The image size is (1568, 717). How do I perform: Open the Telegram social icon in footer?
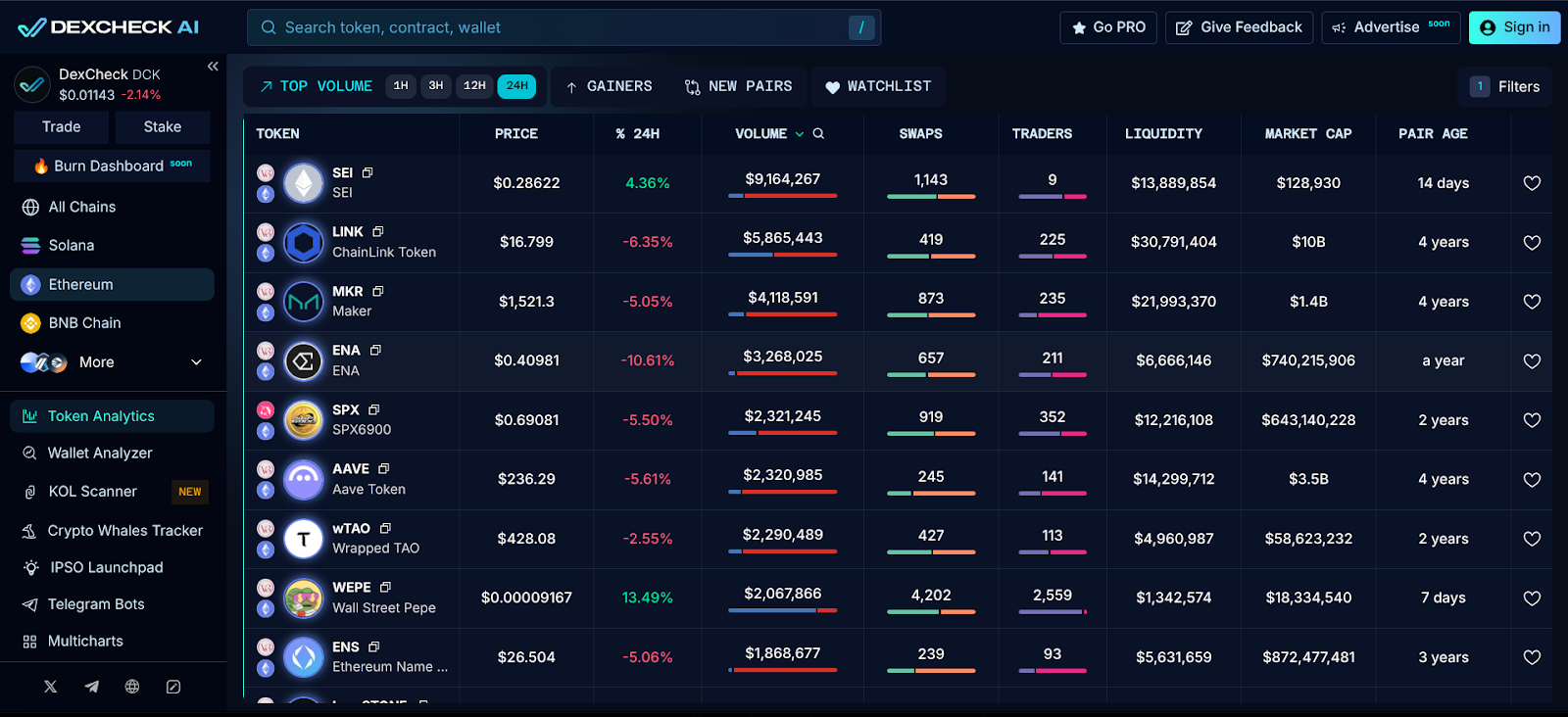coord(91,687)
